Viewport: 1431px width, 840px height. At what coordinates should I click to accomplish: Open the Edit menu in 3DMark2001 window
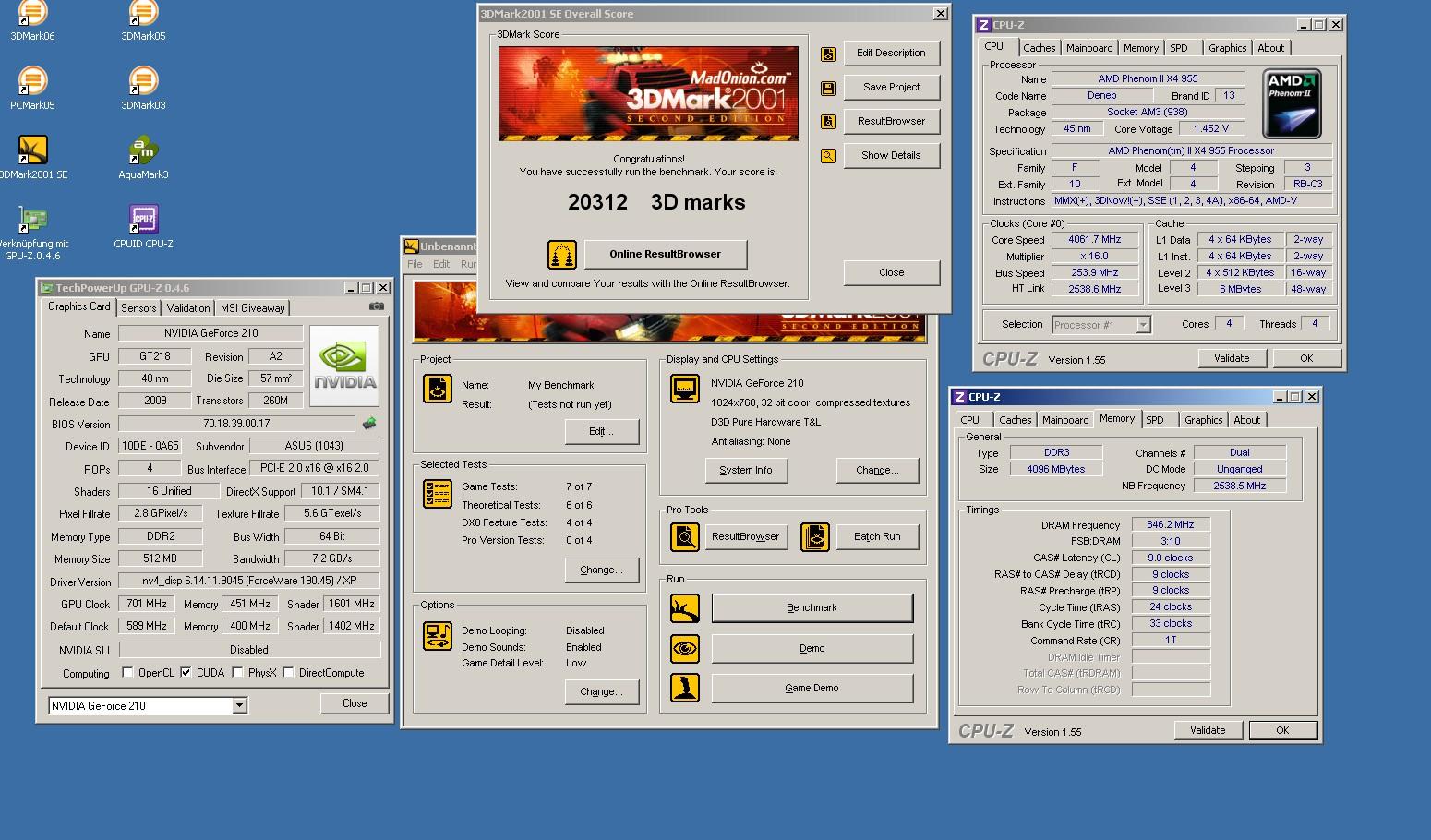tap(441, 264)
